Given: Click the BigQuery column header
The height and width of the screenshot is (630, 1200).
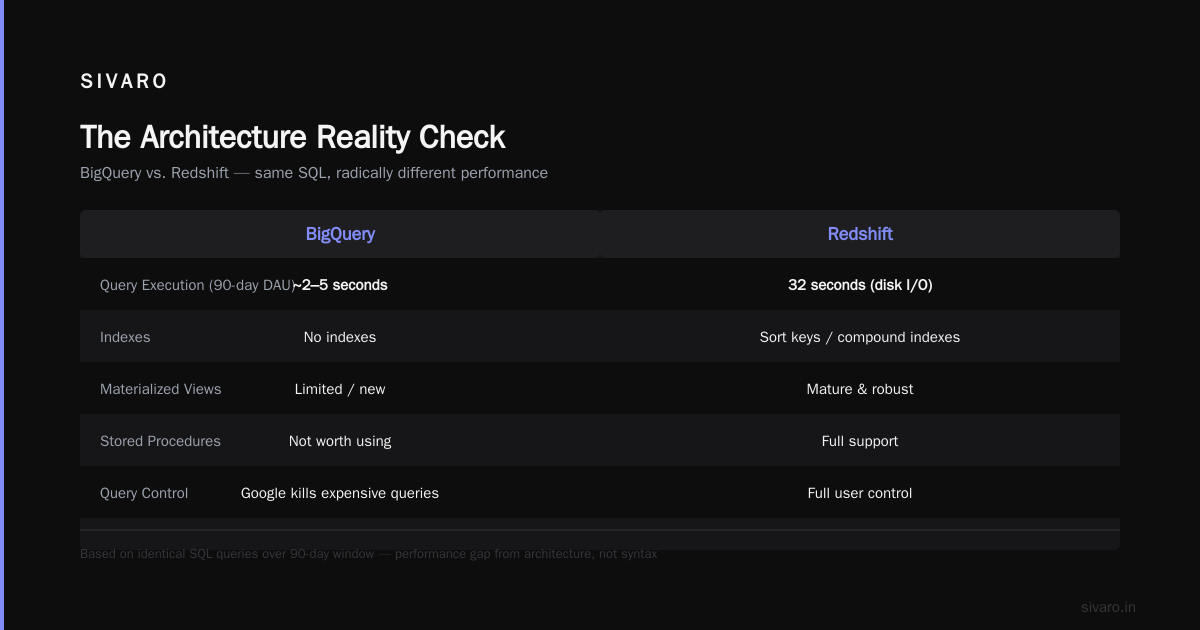Looking at the screenshot, I should coord(340,234).
